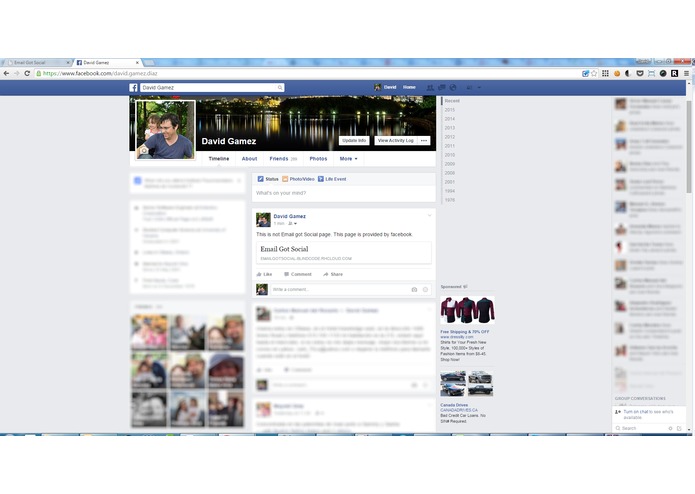Open post audience selector under David Gamez
This screenshot has width=695, height=494.
(x=292, y=224)
